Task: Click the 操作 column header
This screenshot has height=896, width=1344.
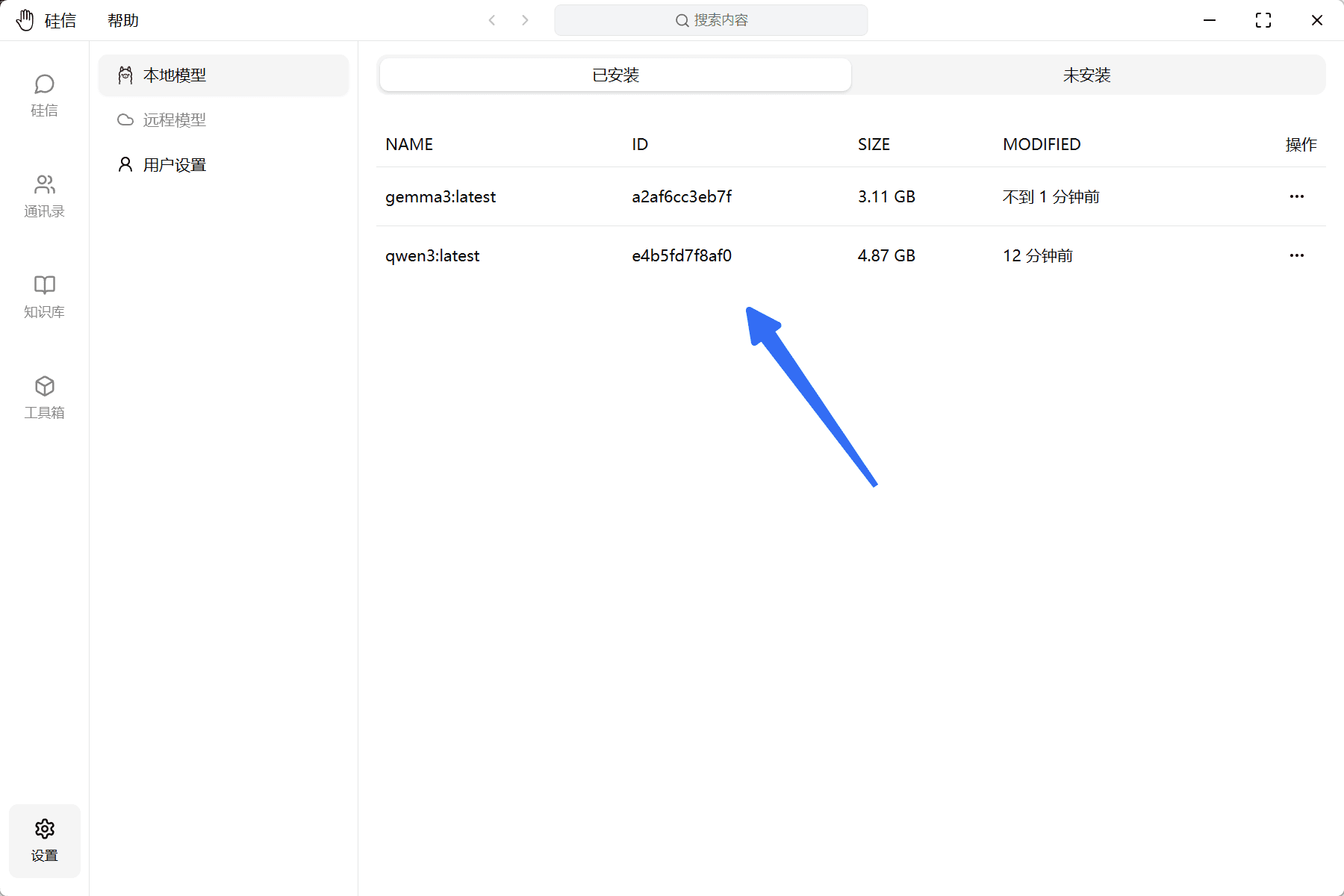Action: point(1301,145)
